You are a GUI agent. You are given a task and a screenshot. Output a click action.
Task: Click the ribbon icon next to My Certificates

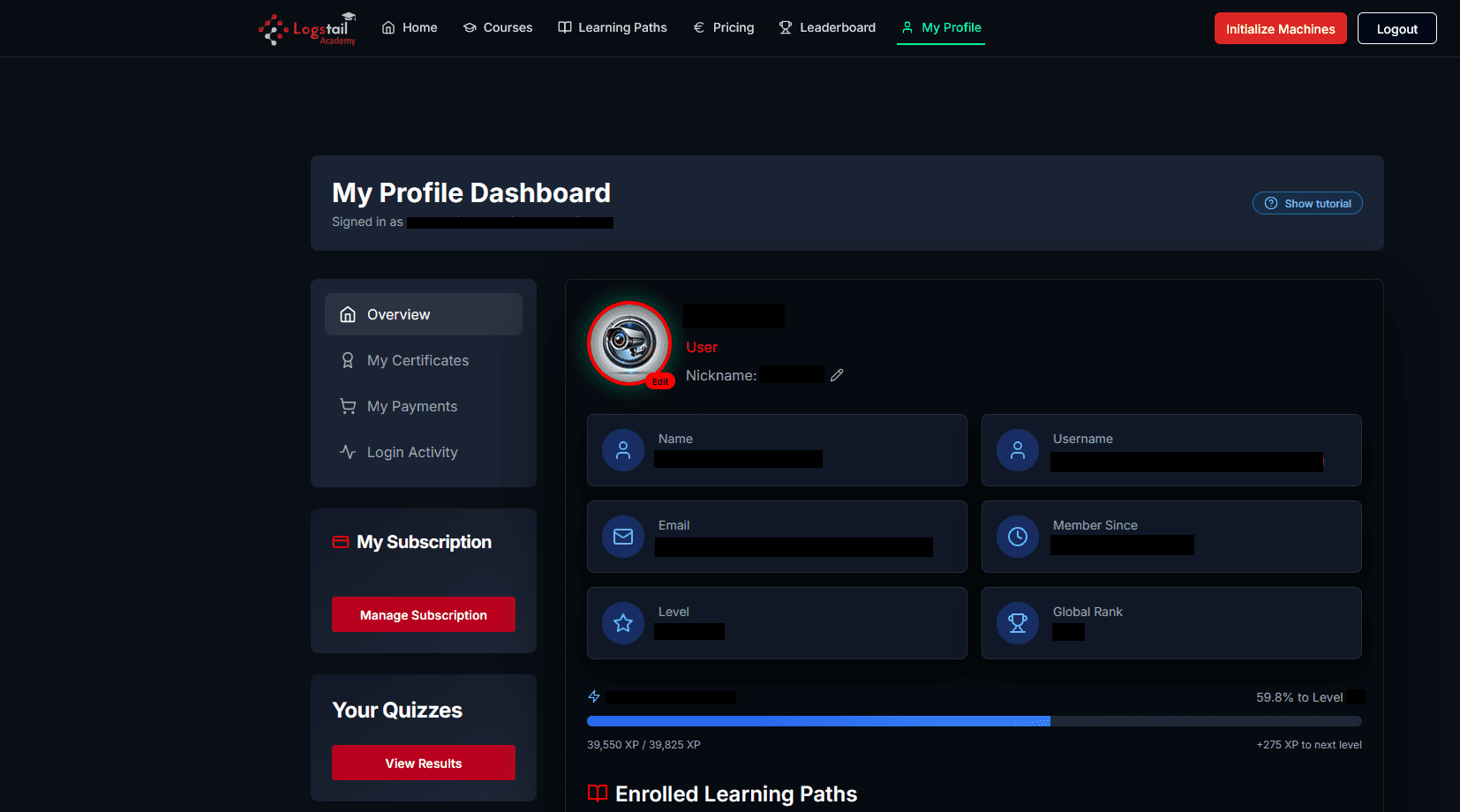(348, 360)
